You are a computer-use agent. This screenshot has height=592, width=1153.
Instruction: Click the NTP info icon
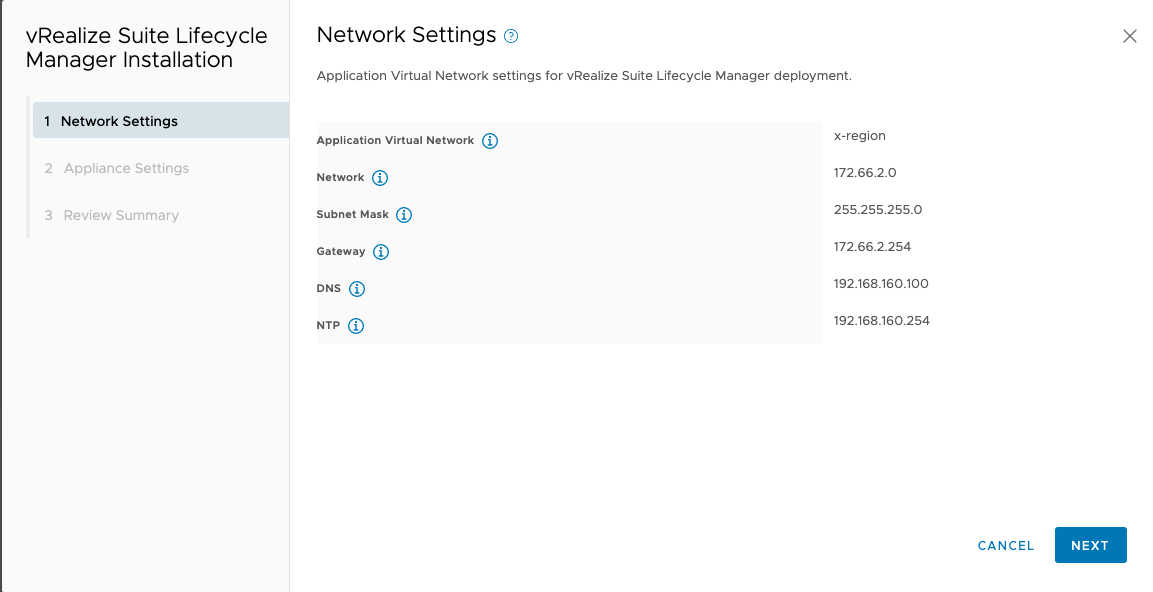pos(356,326)
